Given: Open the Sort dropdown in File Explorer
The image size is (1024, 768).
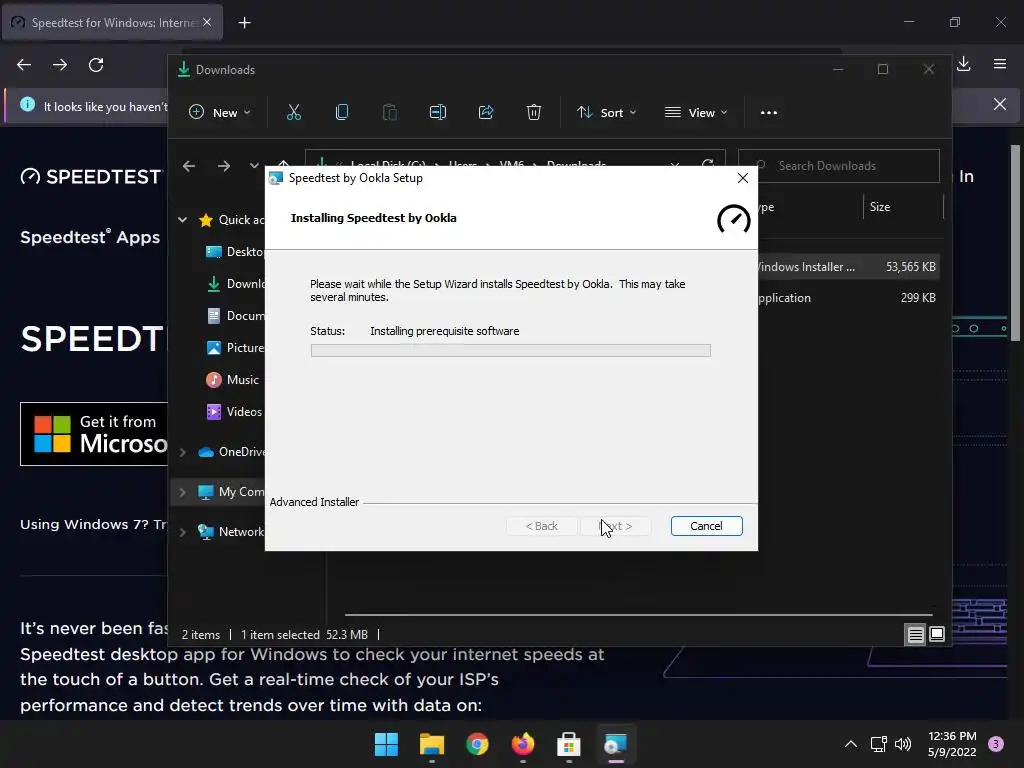Looking at the screenshot, I should tap(606, 112).
